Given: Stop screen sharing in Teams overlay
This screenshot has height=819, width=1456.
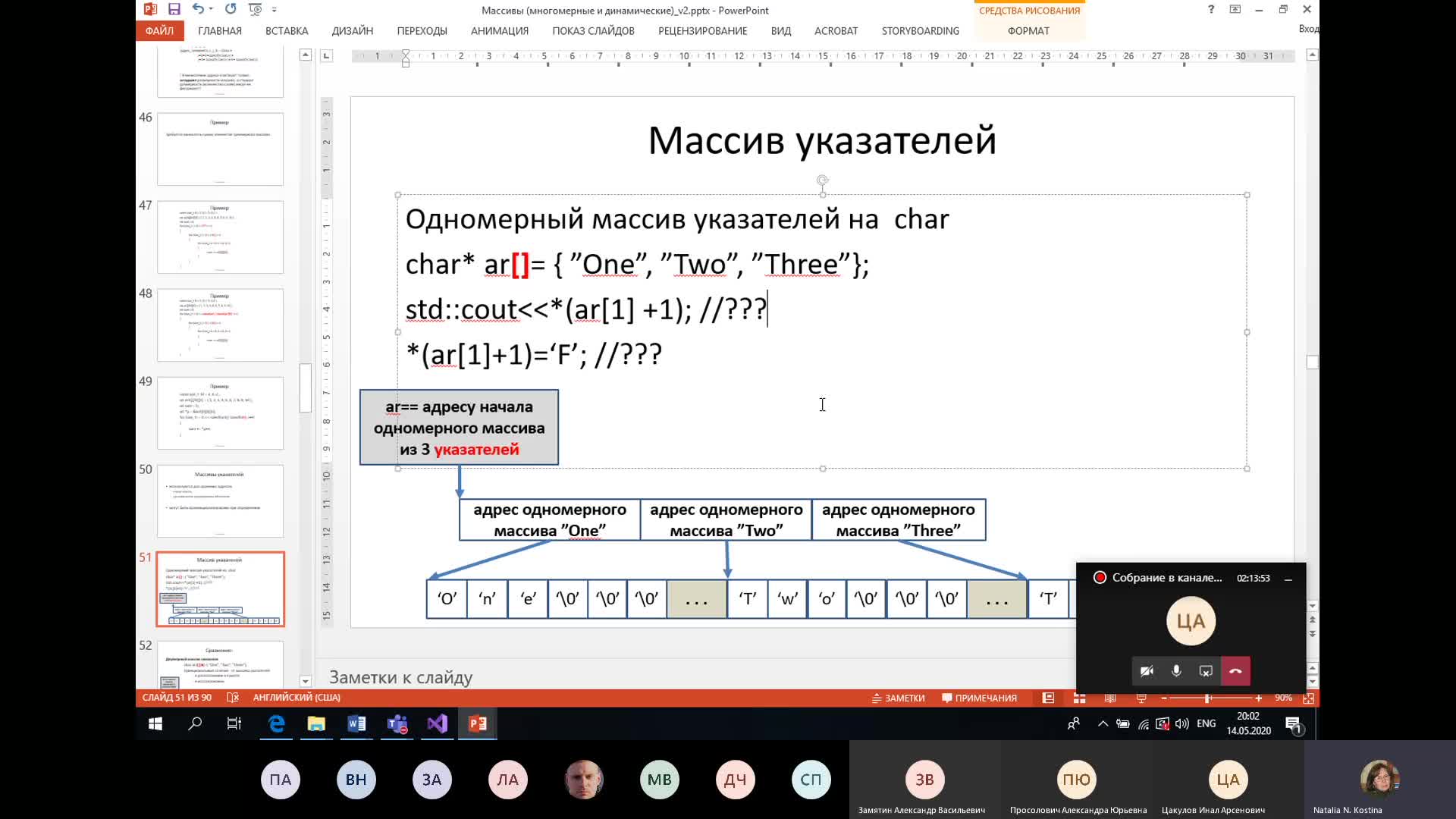Looking at the screenshot, I should pyautogui.click(x=1206, y=671).
